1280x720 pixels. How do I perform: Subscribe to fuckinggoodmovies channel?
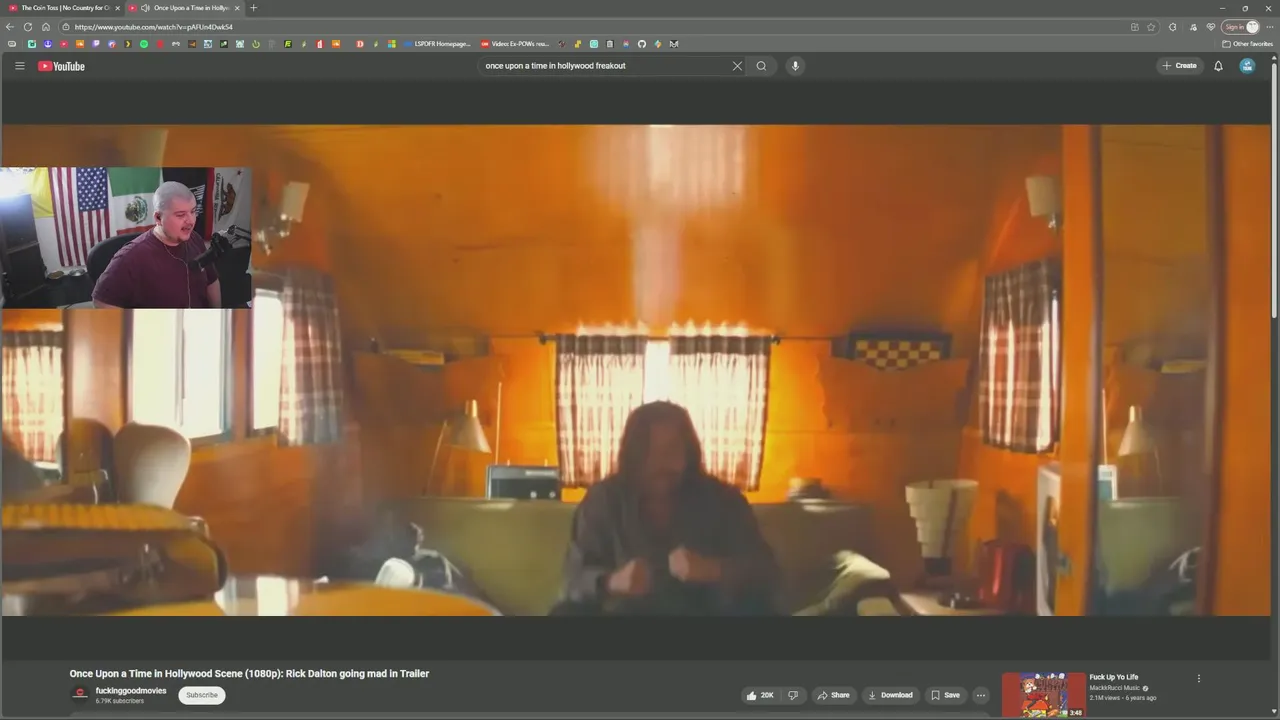click(x=202, y=695)
